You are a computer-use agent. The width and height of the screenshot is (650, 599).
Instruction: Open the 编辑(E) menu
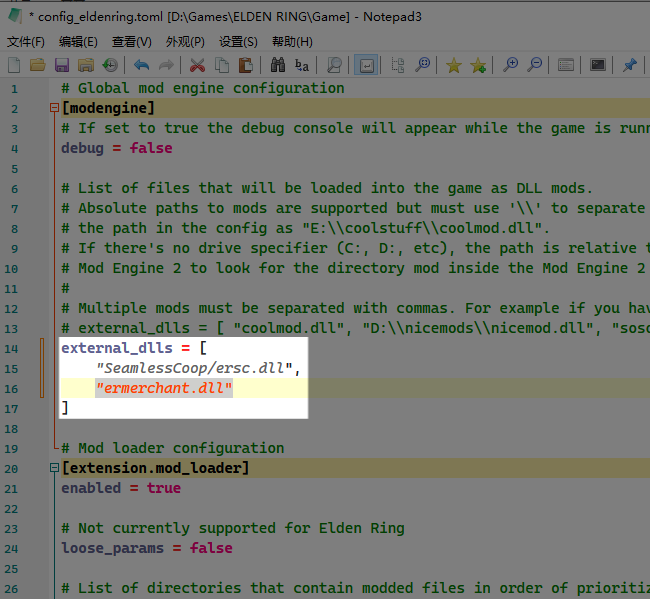(78, 42)
